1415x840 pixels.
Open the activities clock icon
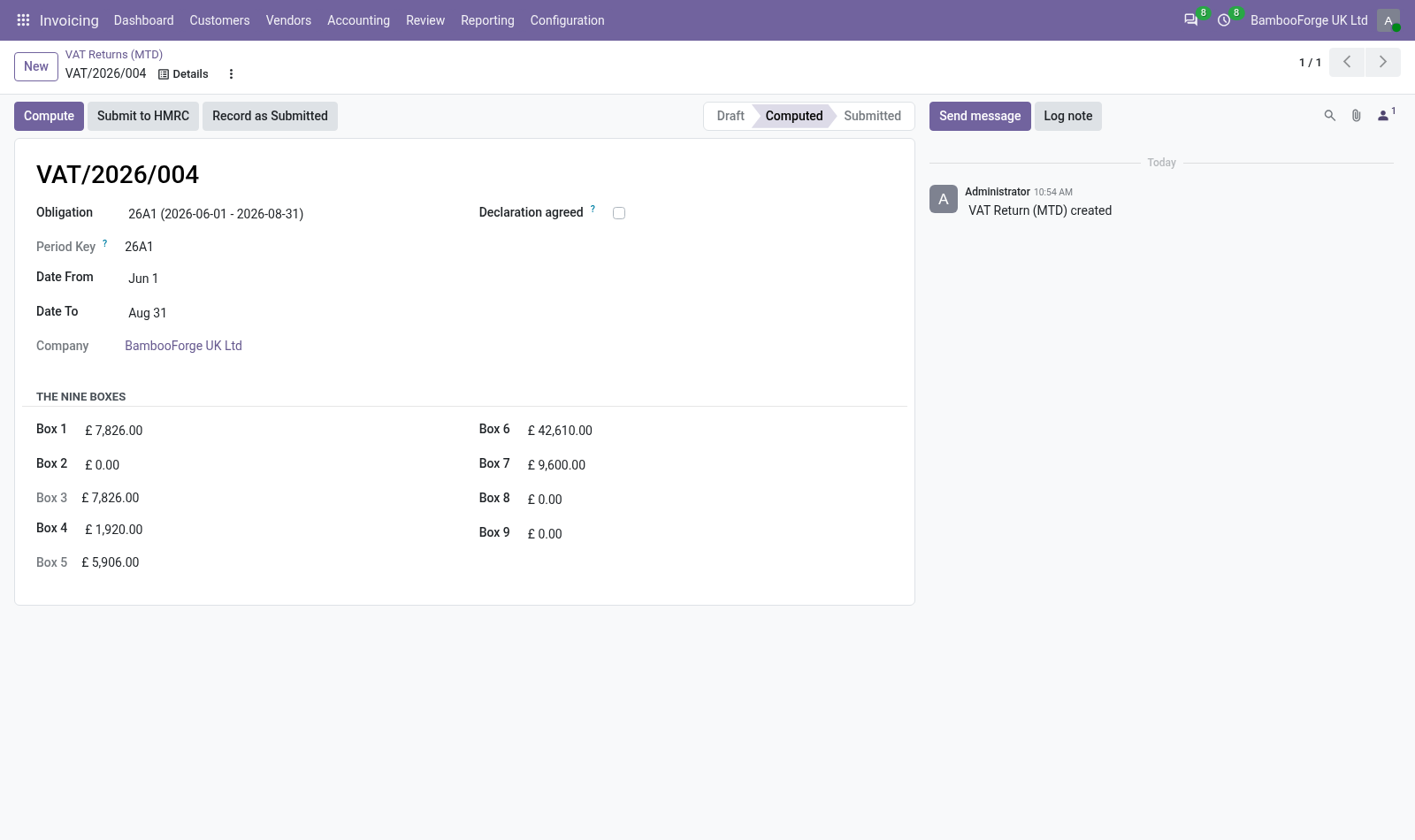(1224, 19)
